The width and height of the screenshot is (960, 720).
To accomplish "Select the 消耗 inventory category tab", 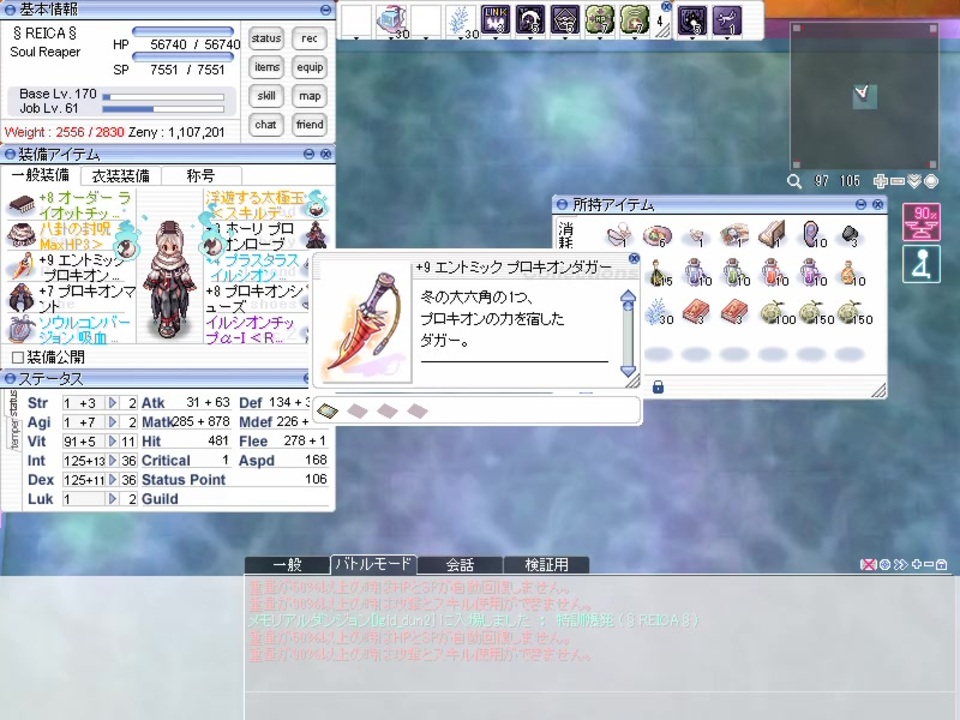I will [x=566, y=236].
